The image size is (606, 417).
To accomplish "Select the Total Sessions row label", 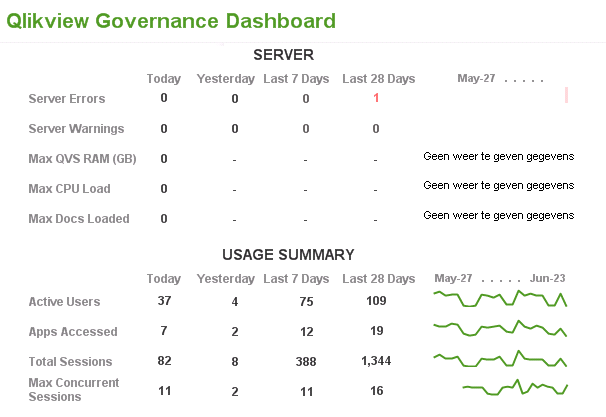I will click(x=70, y=361).
